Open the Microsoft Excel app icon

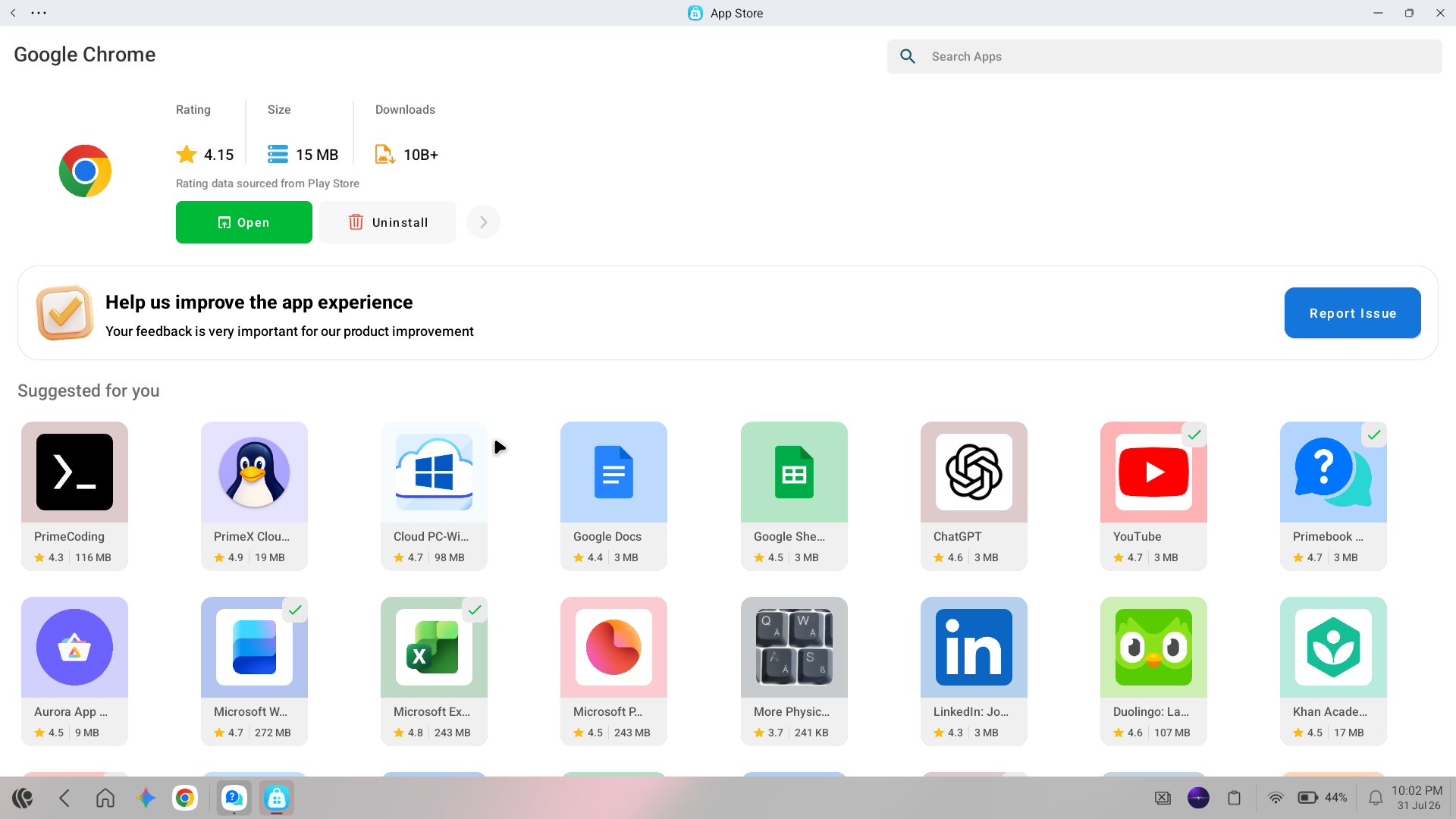[434, 647]
